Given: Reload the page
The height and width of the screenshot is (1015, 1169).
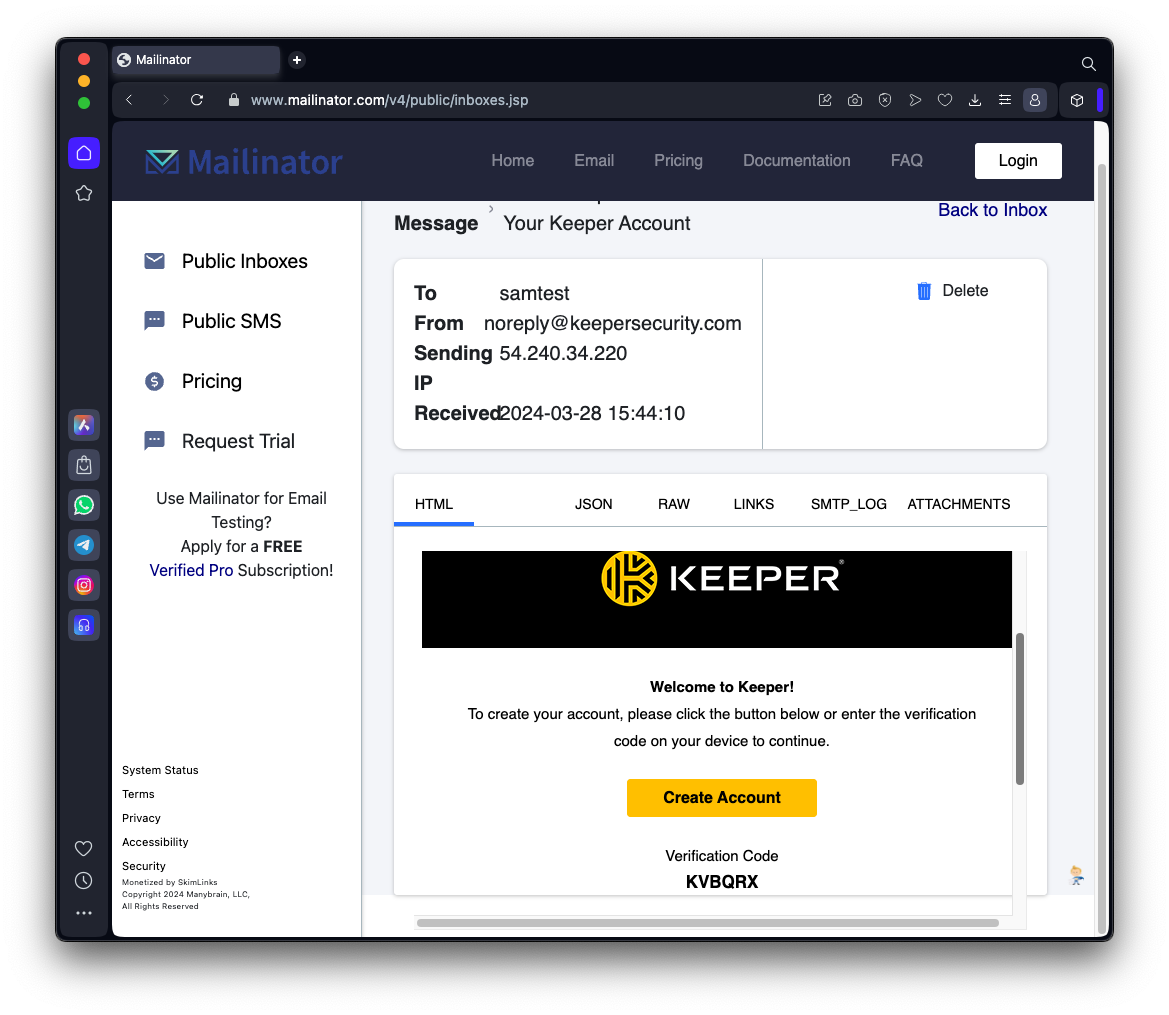Looking at the screenshot, I should (x=197, y=100).
